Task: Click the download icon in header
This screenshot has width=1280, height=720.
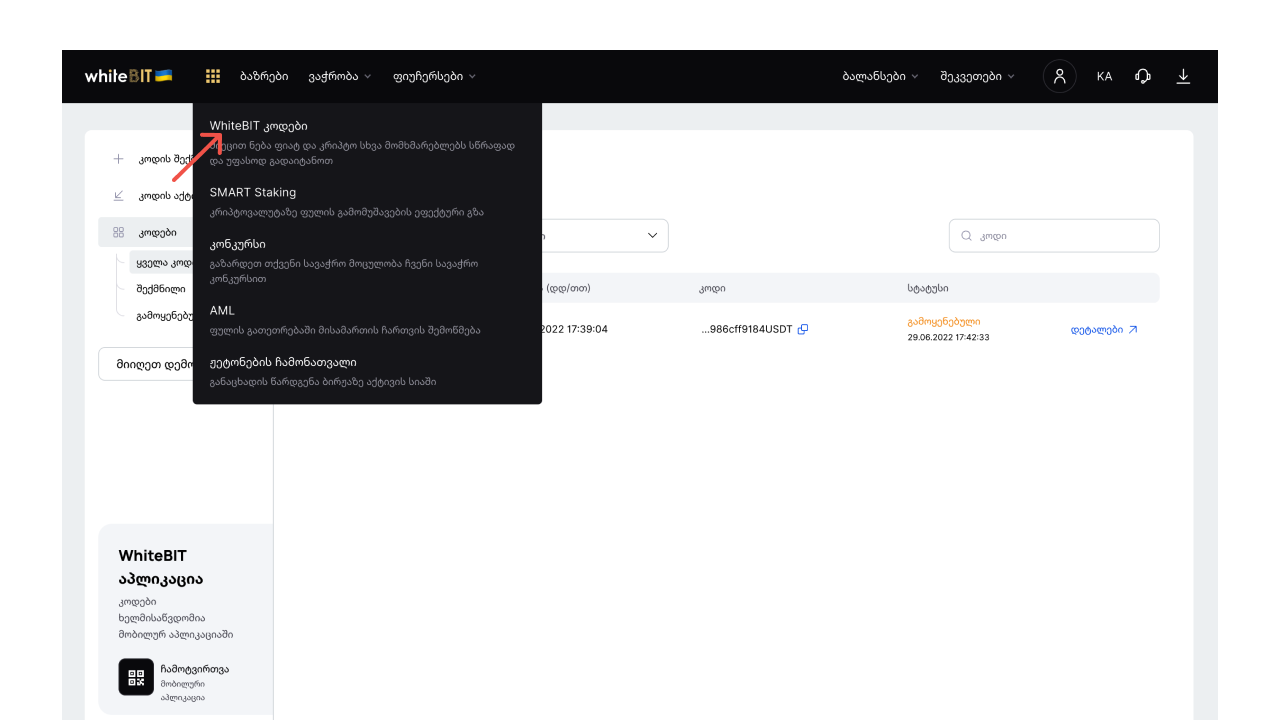Action: (x=1183, y=76)
